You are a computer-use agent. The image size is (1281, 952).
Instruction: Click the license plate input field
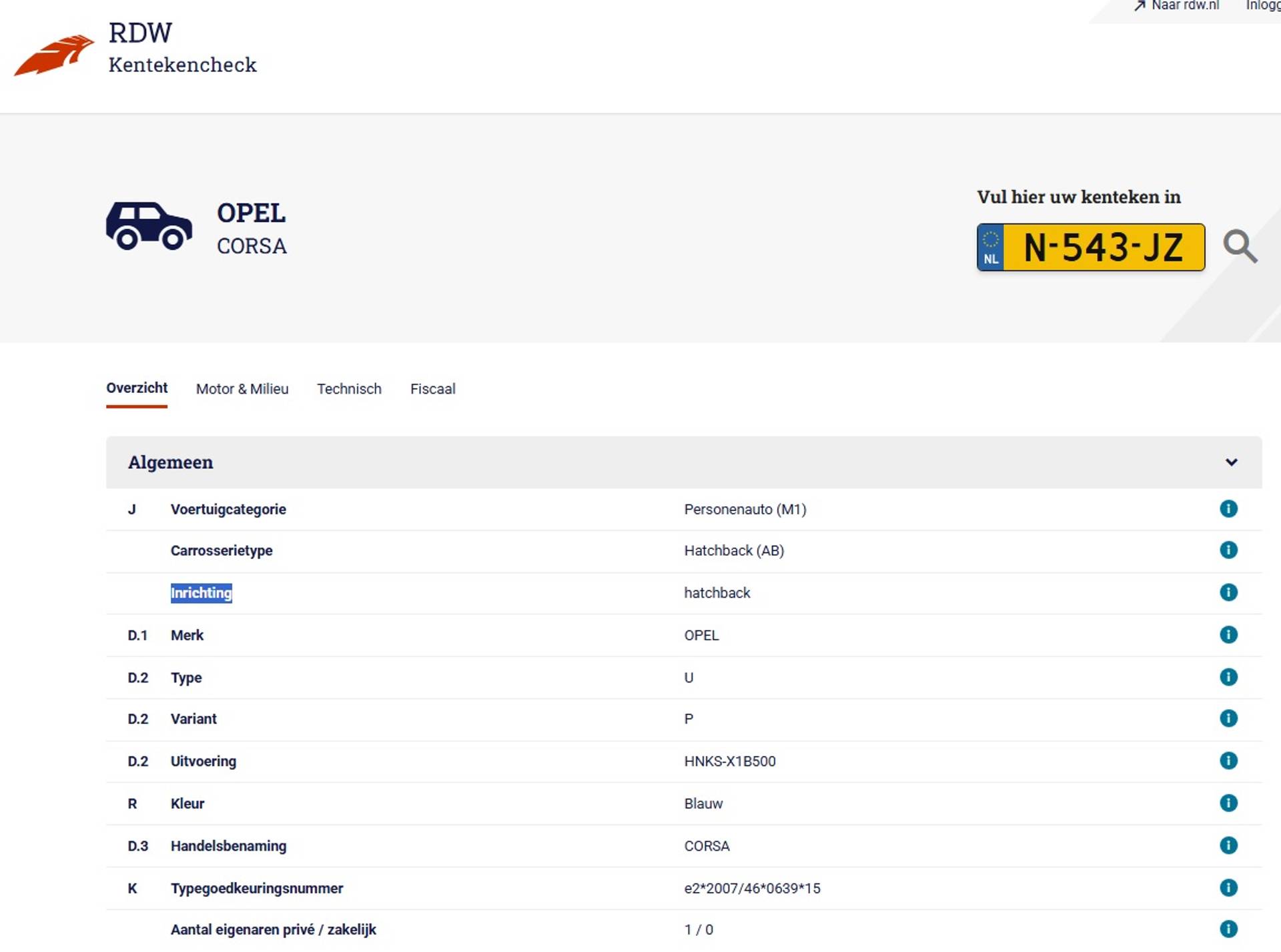(1103, 248)
